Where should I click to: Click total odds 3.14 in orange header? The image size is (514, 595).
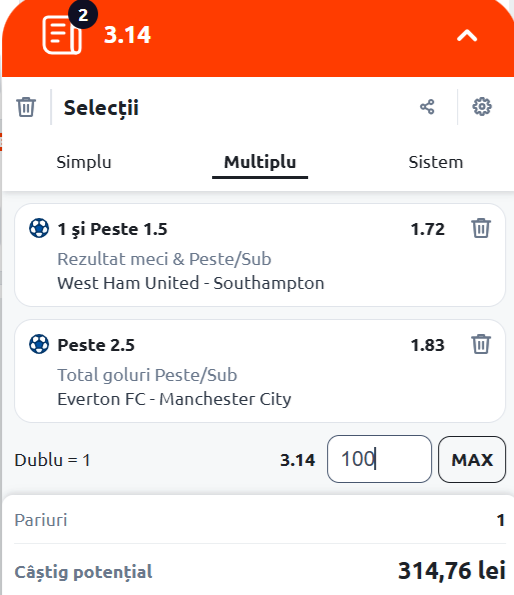click(x=127, y=35)
